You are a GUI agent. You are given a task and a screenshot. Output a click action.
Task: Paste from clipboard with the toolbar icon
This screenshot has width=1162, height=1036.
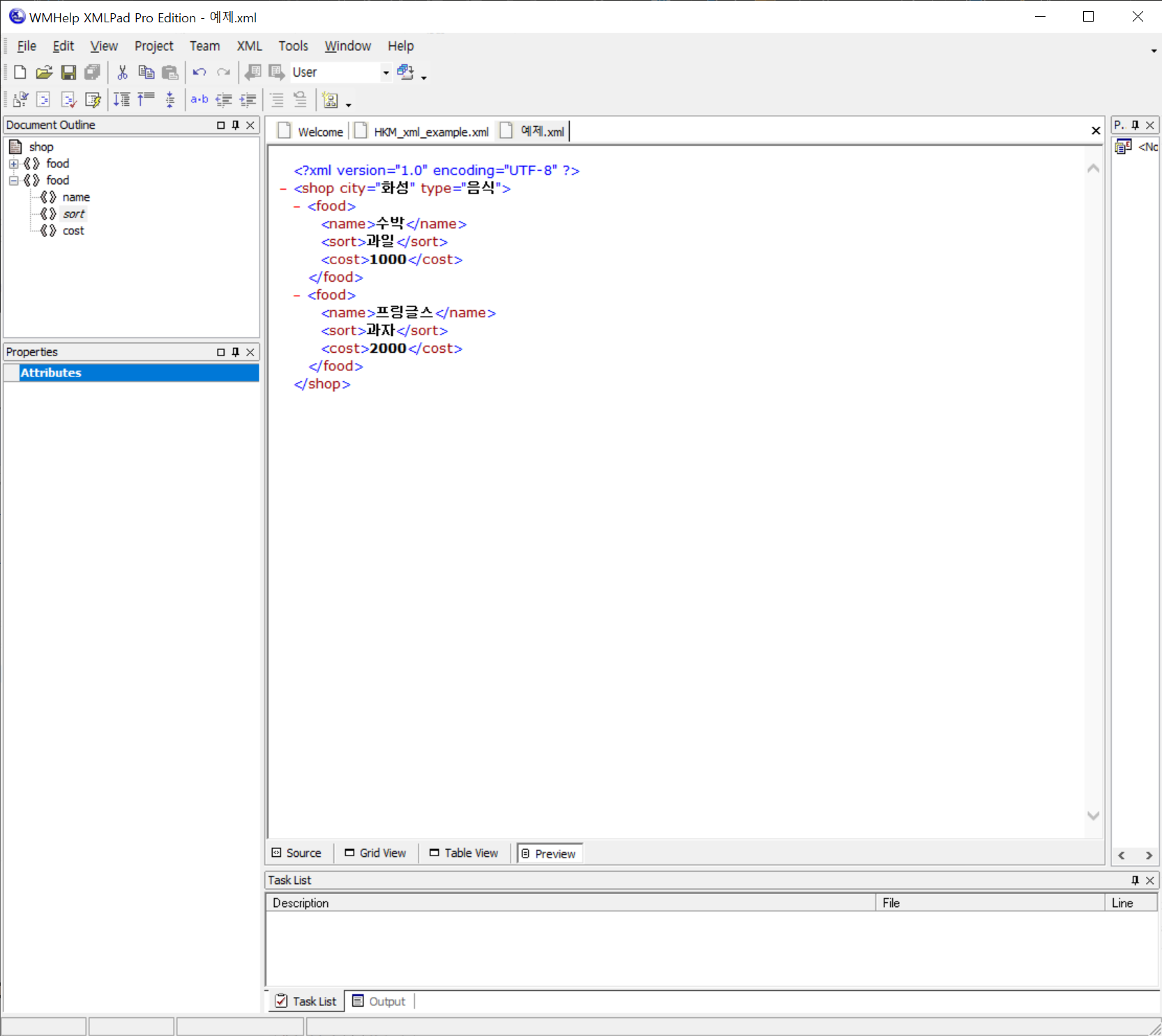(169, 72)
